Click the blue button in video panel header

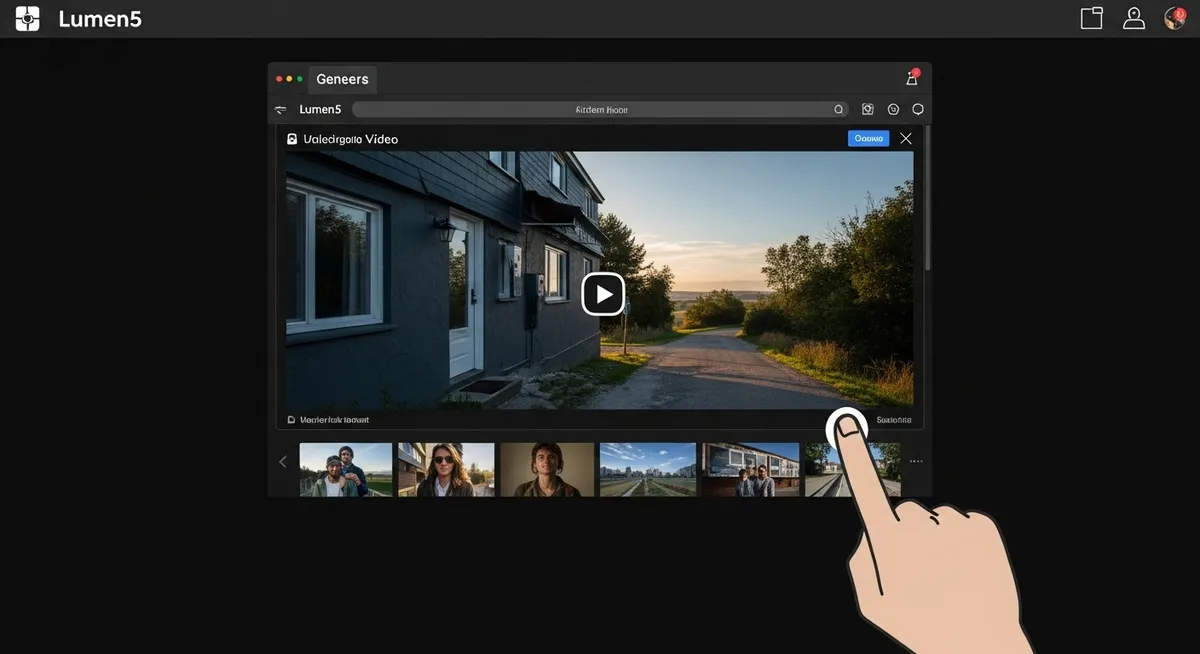868,139
